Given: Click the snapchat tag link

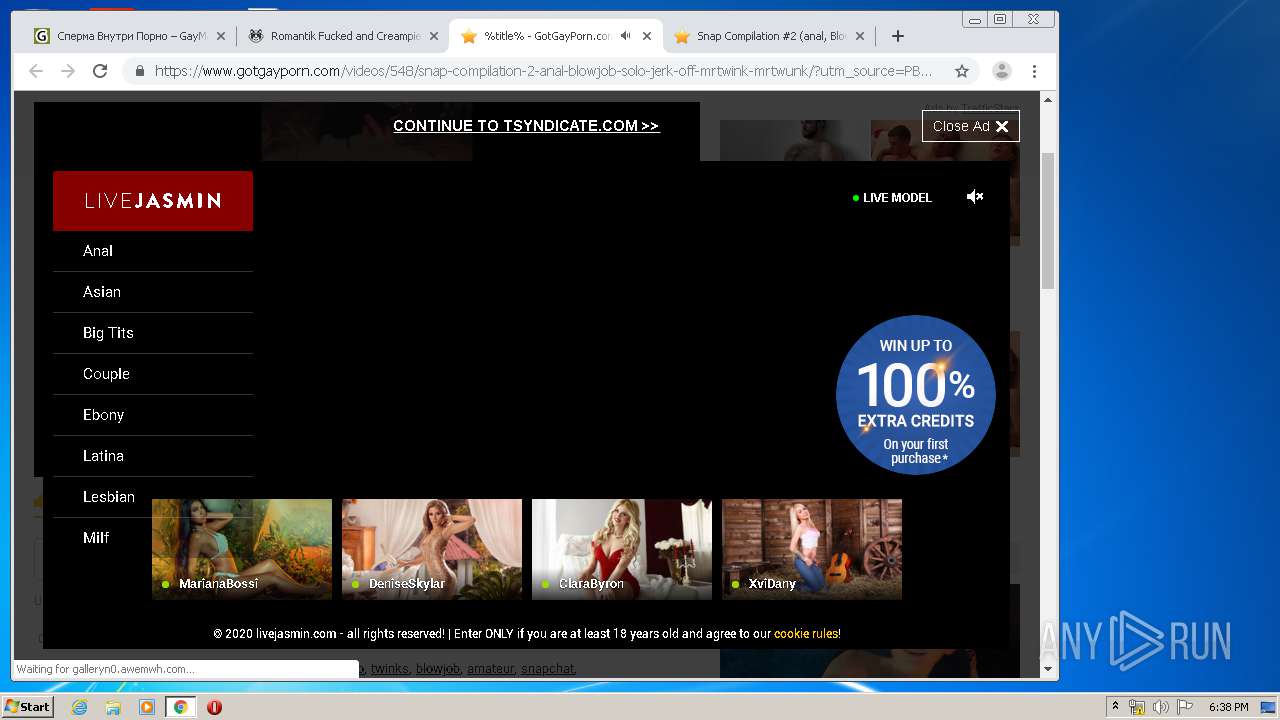Looking at the screenshot, I should 548,669.
